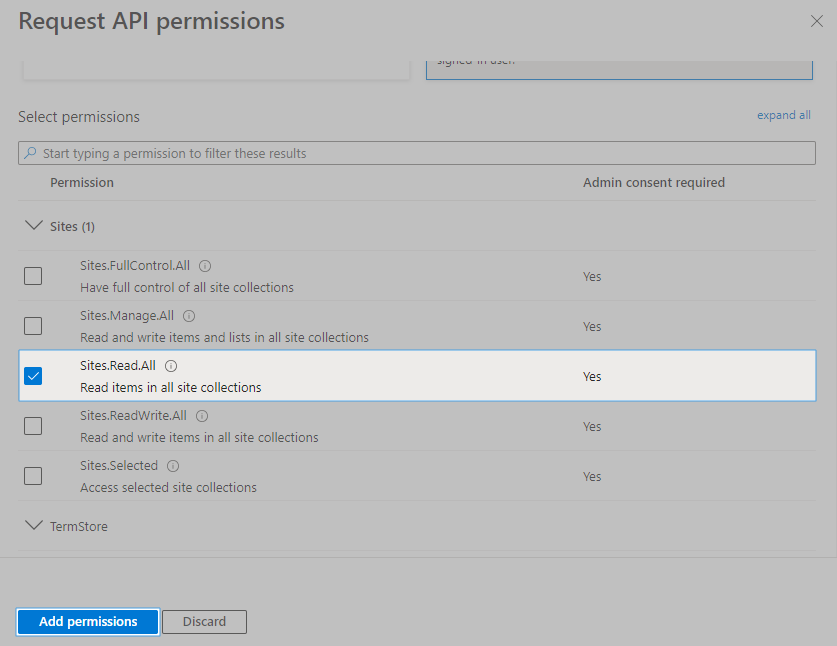
Task: Collapse the Sites permission group
Action: click(x=34, y=227)
